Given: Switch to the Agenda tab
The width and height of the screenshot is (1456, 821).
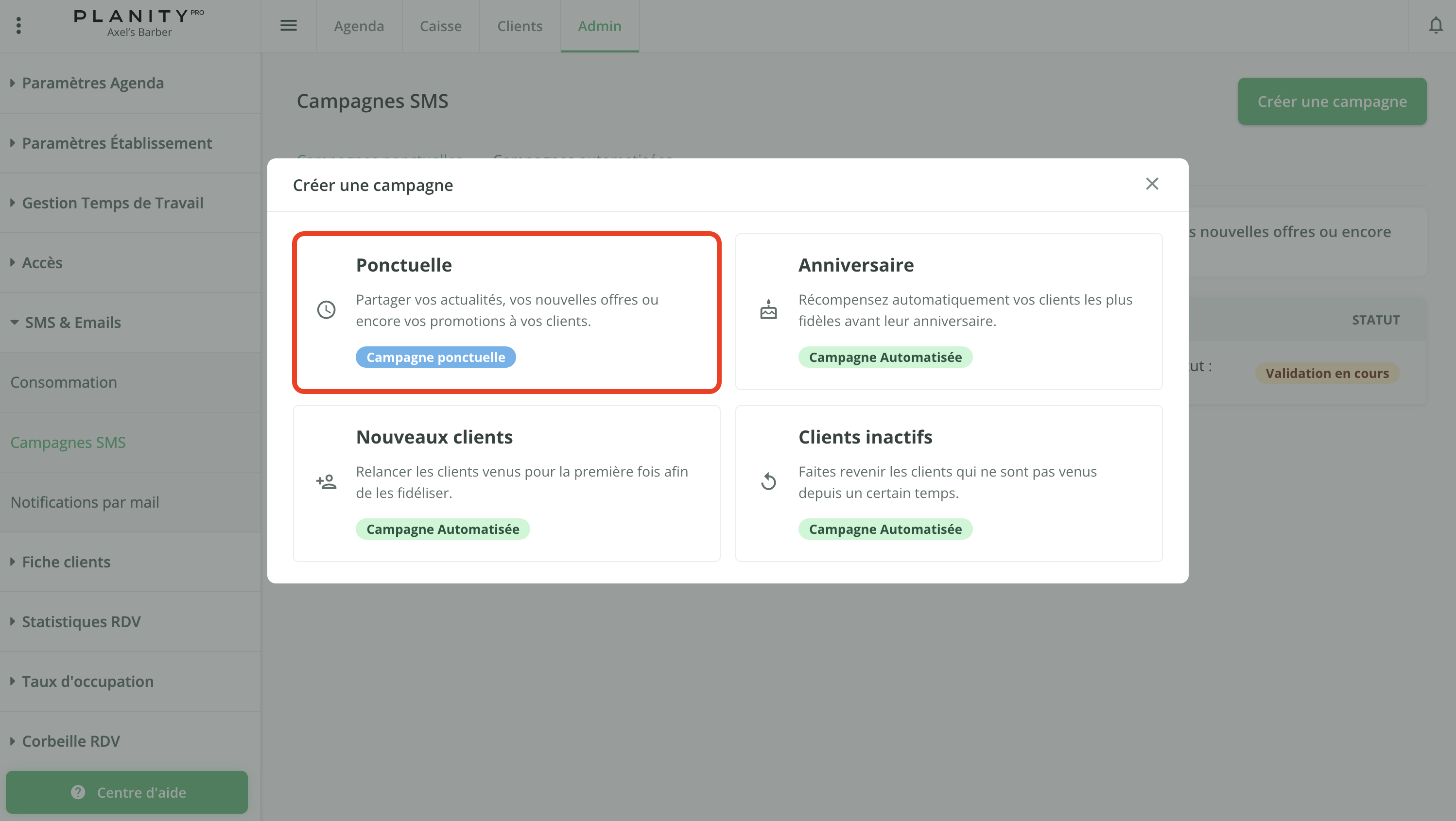Looking at the screenshot, I should (359, 26).
